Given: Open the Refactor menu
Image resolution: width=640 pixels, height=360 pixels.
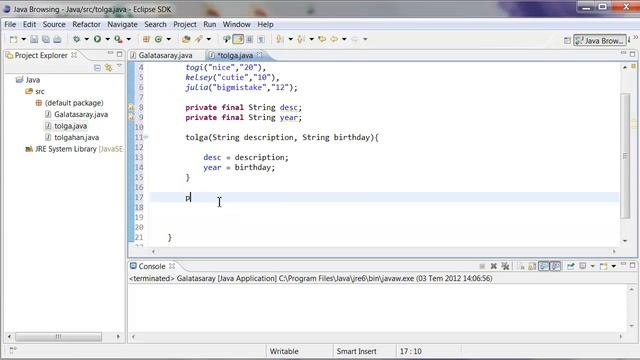Looking at the screenshot, I should 87,24.
